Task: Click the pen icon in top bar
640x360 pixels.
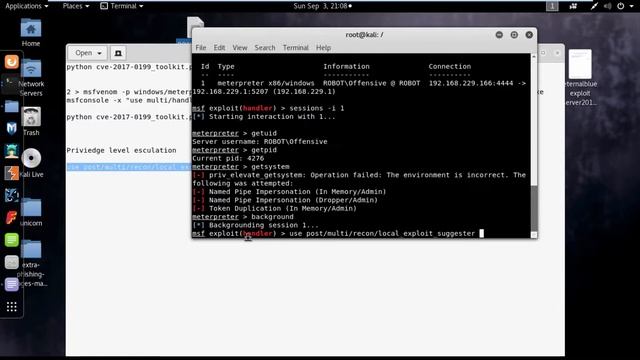Action: click(x=594, y=6)
